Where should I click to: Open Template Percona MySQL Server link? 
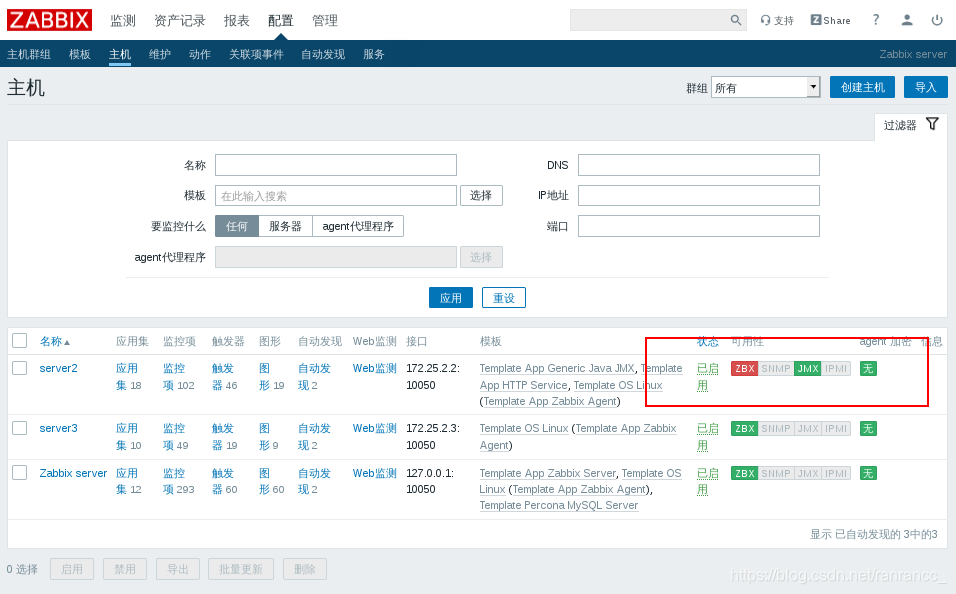tap(558, 506)
